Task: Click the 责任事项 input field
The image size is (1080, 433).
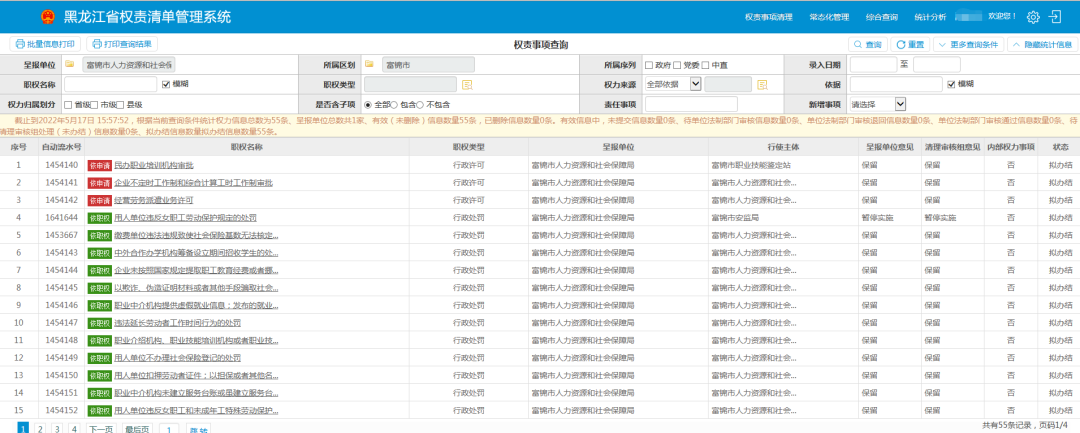Action: click(691, 104)
